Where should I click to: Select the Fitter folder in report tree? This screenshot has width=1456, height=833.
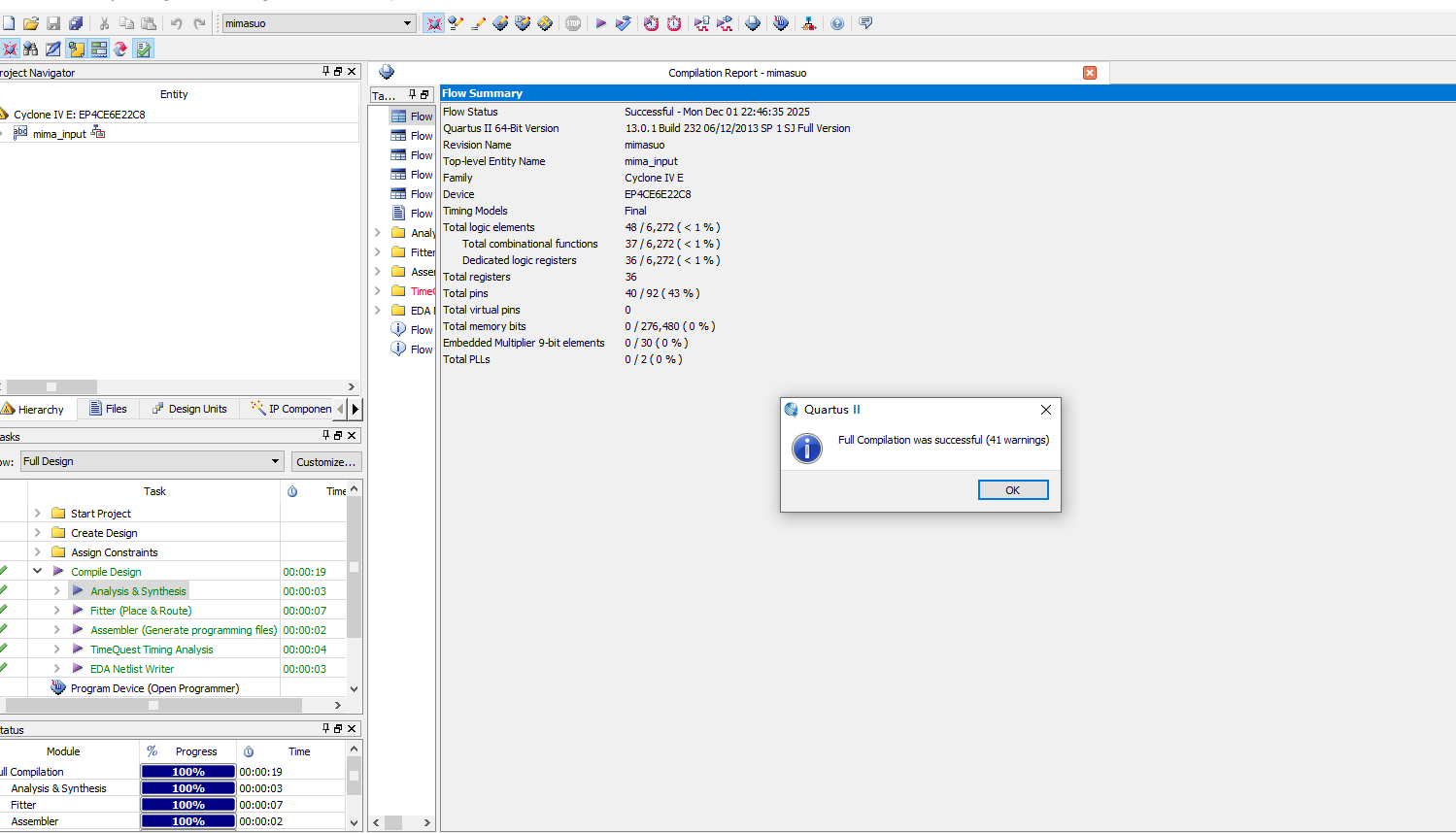click(x=413, y=252)
